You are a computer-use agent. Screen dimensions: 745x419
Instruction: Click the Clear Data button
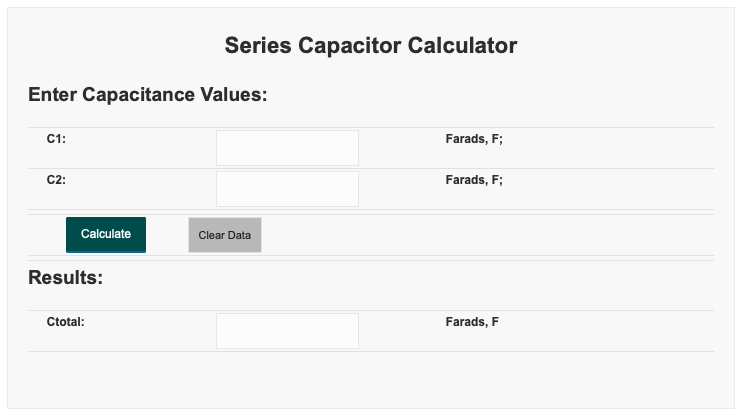(225, 235)
